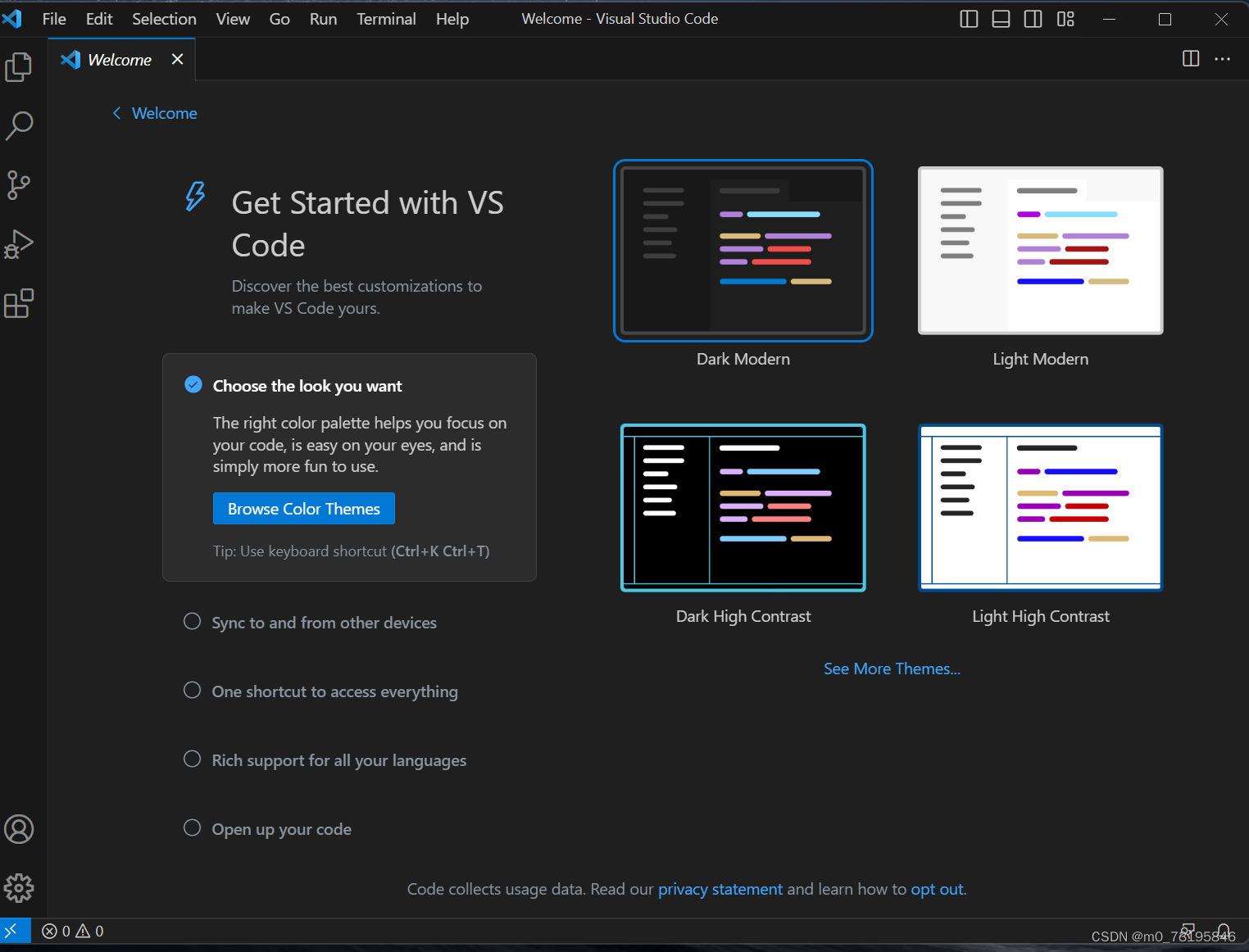Select the Light Modern theme preview
Viewport: 1249px width, 952px height.
tap(1040, 251)
